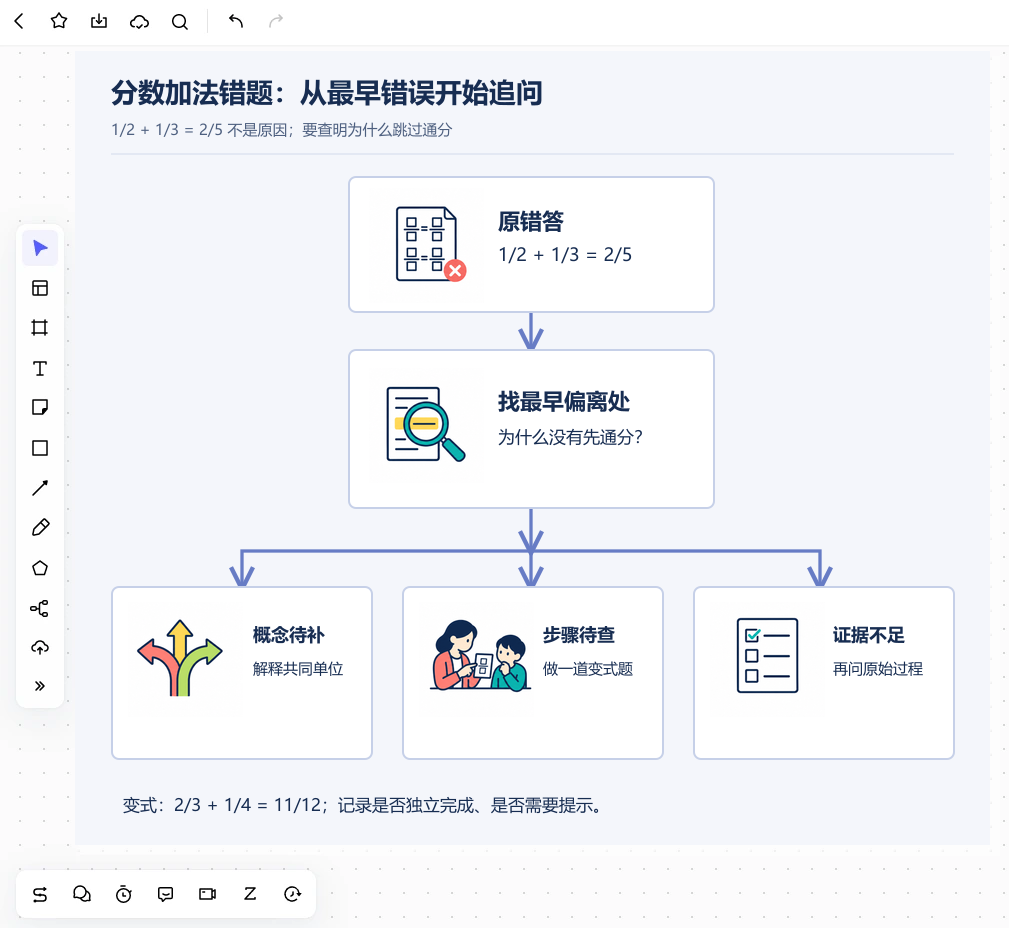Viewport: 1009px width, 928px height.
Task: Click the Z icon in bottom bar
Action: (x=250, y=894)
